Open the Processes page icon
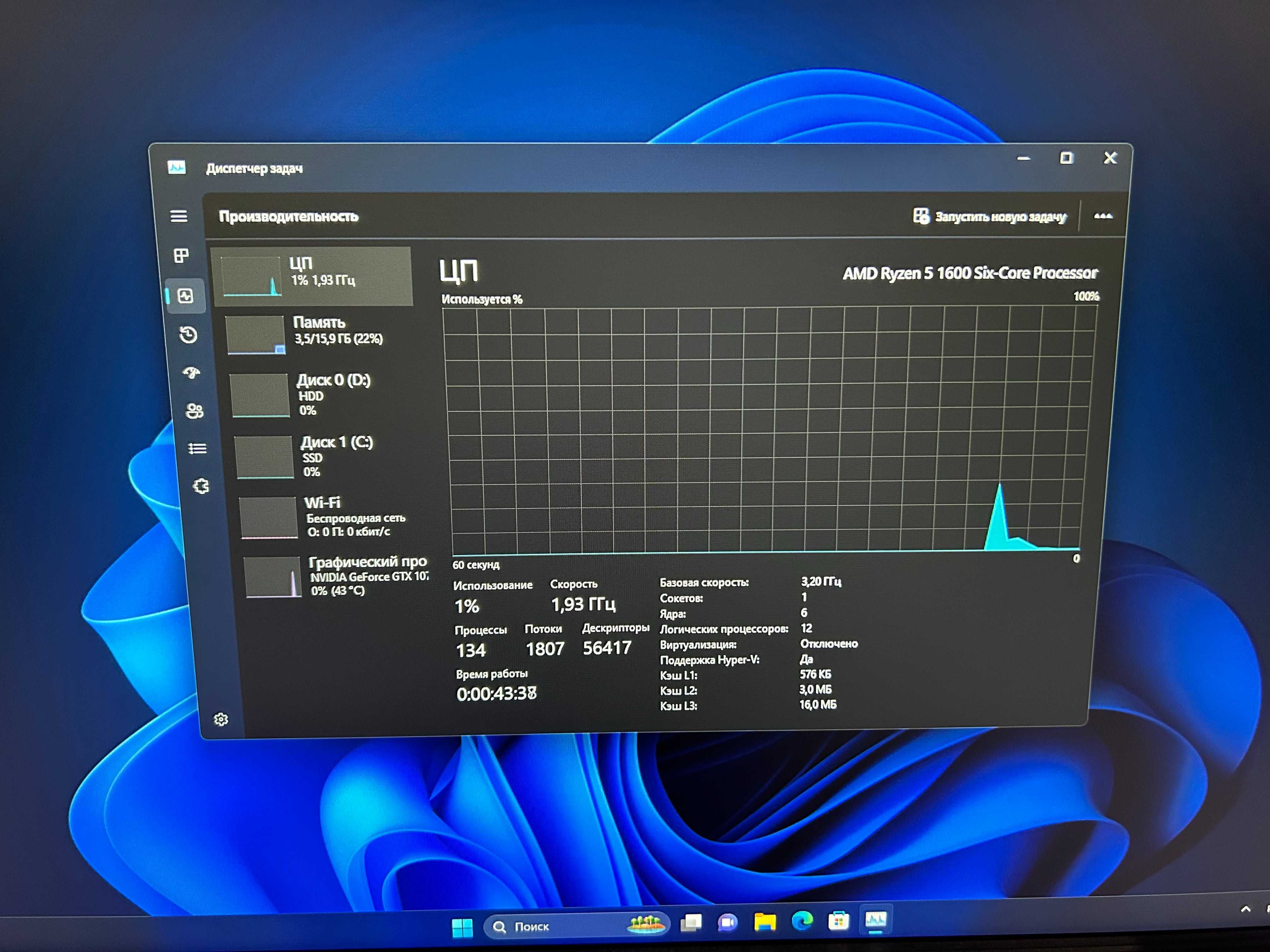The image size is (1270, 952). pyautogui.click(x=181, y=255)
